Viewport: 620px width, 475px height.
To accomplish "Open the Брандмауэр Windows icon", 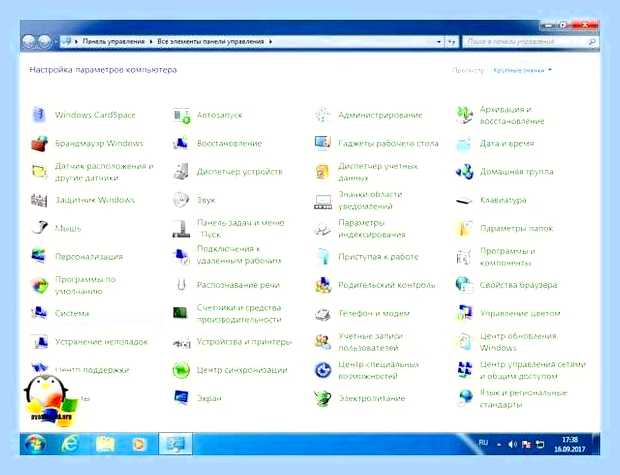I will pyautogui.click(x=40, y=143).
